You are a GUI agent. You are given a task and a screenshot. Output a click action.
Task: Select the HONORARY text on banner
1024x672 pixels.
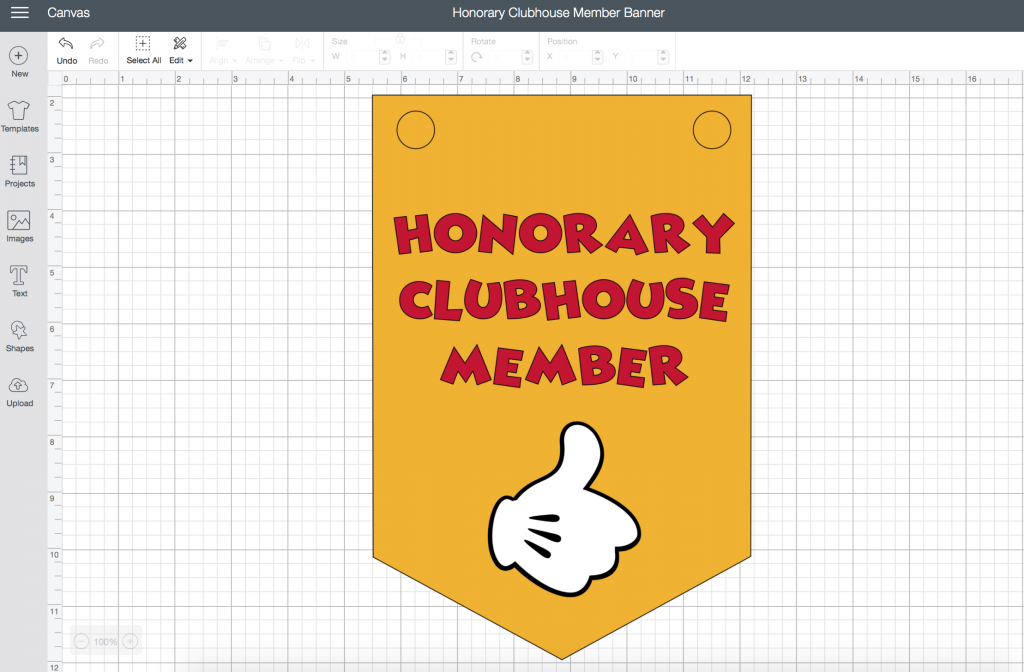click(x=564, y=234)
